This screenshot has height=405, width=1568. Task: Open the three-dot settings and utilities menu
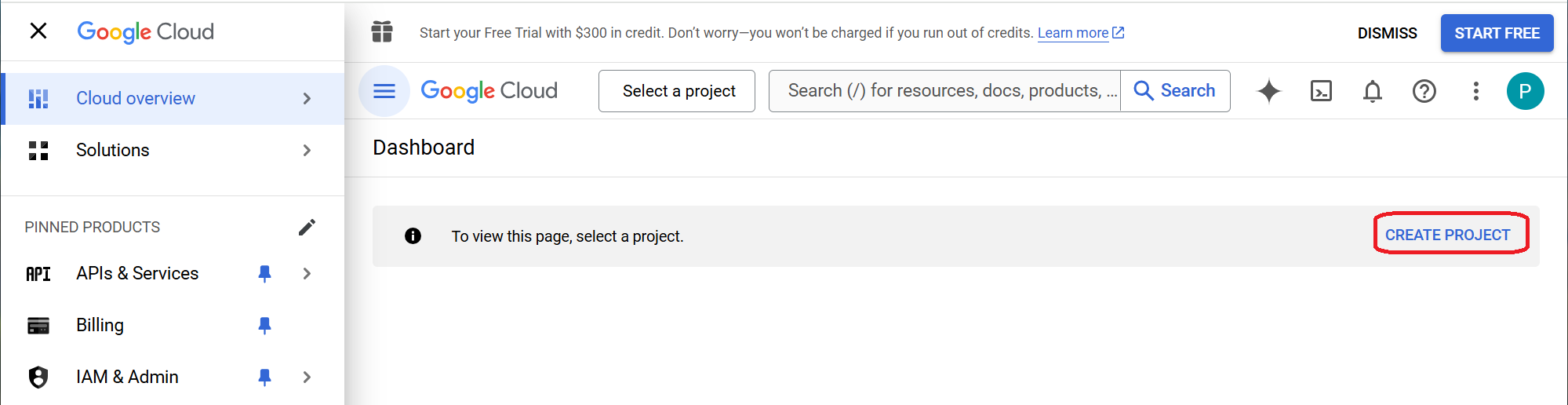coord(1475,91)
